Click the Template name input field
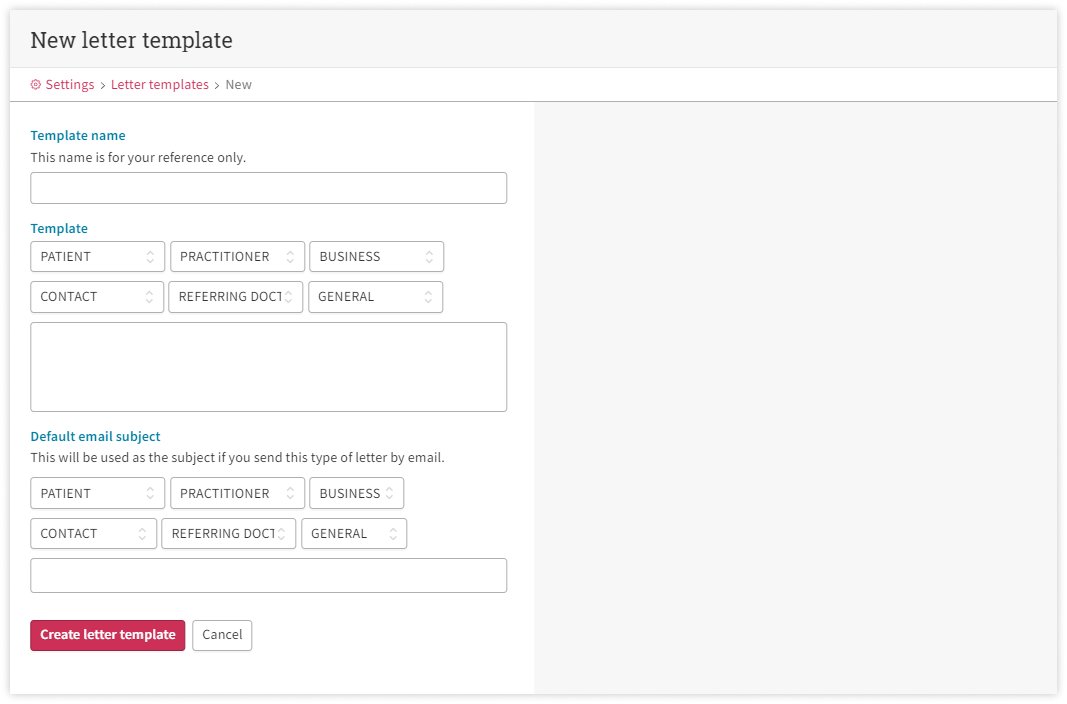This screenshot has width=1067, height=704. [268, 188]
